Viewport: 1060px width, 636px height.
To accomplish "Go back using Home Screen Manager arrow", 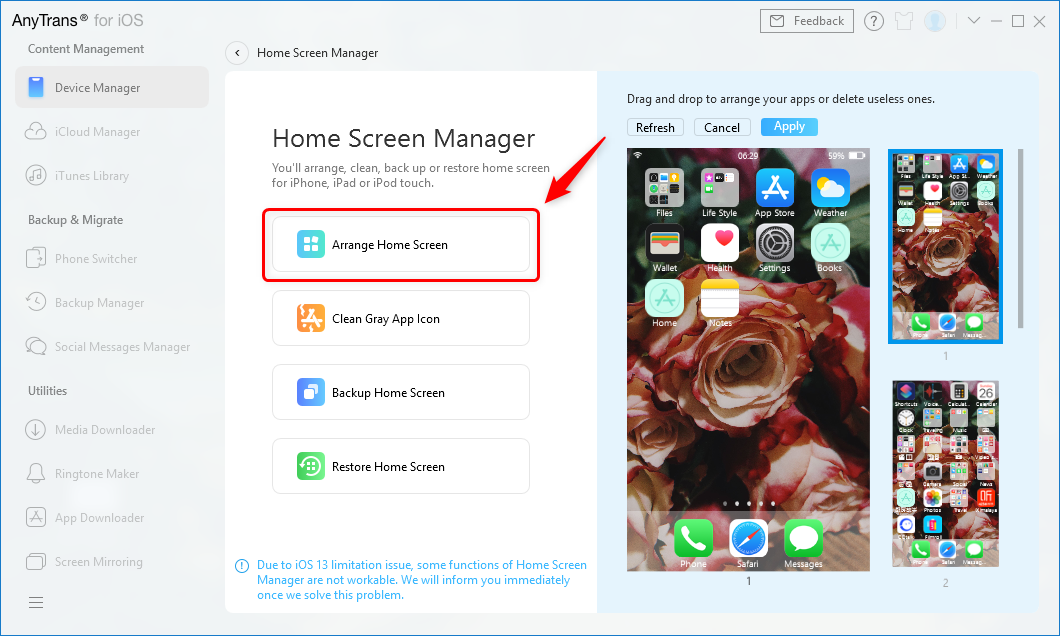I will click(x=237, y=53).
